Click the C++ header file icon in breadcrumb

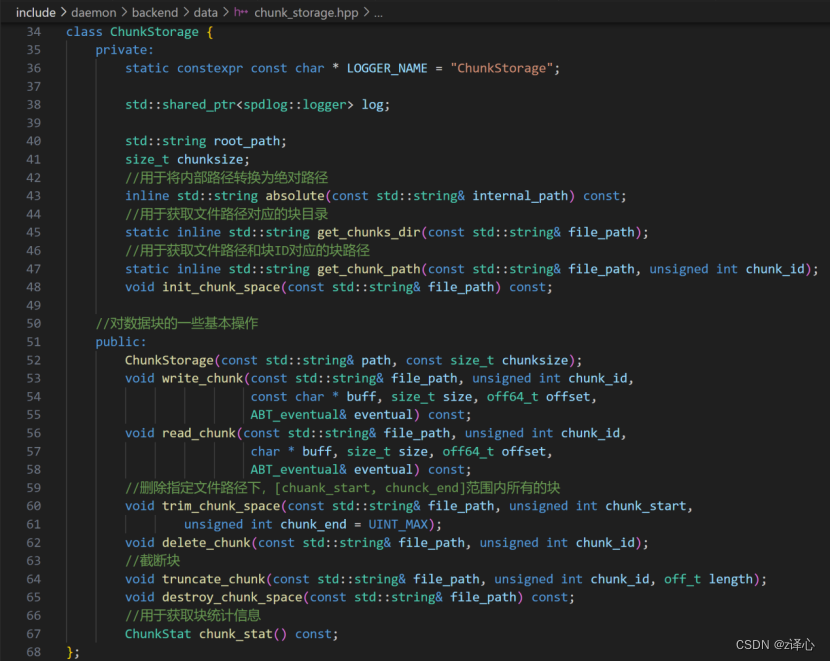pyautogui.click(x=241, y=13)
